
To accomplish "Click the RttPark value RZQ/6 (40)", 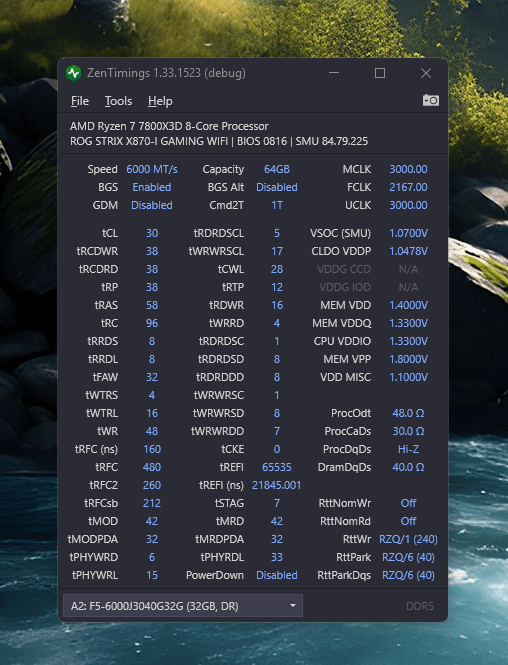I will (408, 557).
